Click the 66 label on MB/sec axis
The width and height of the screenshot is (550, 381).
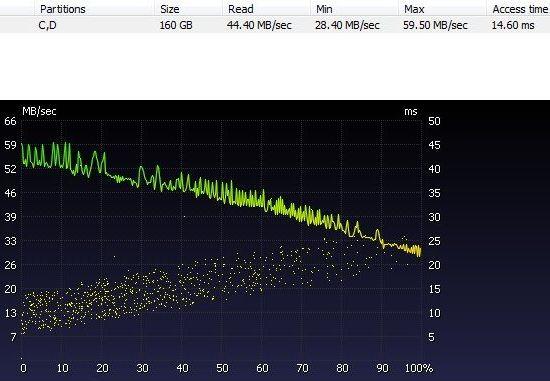(x=10, y=121)
